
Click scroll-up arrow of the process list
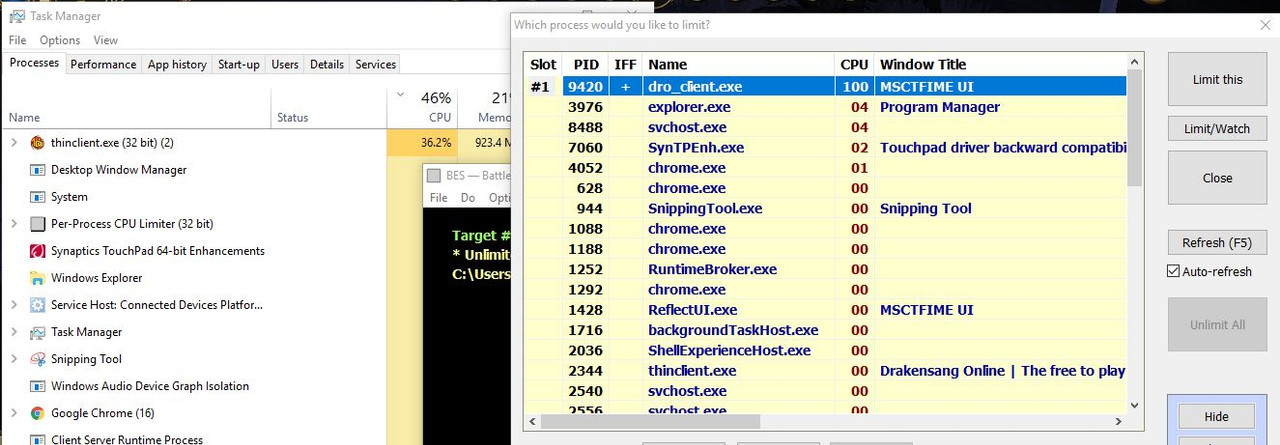point(1134,64)
